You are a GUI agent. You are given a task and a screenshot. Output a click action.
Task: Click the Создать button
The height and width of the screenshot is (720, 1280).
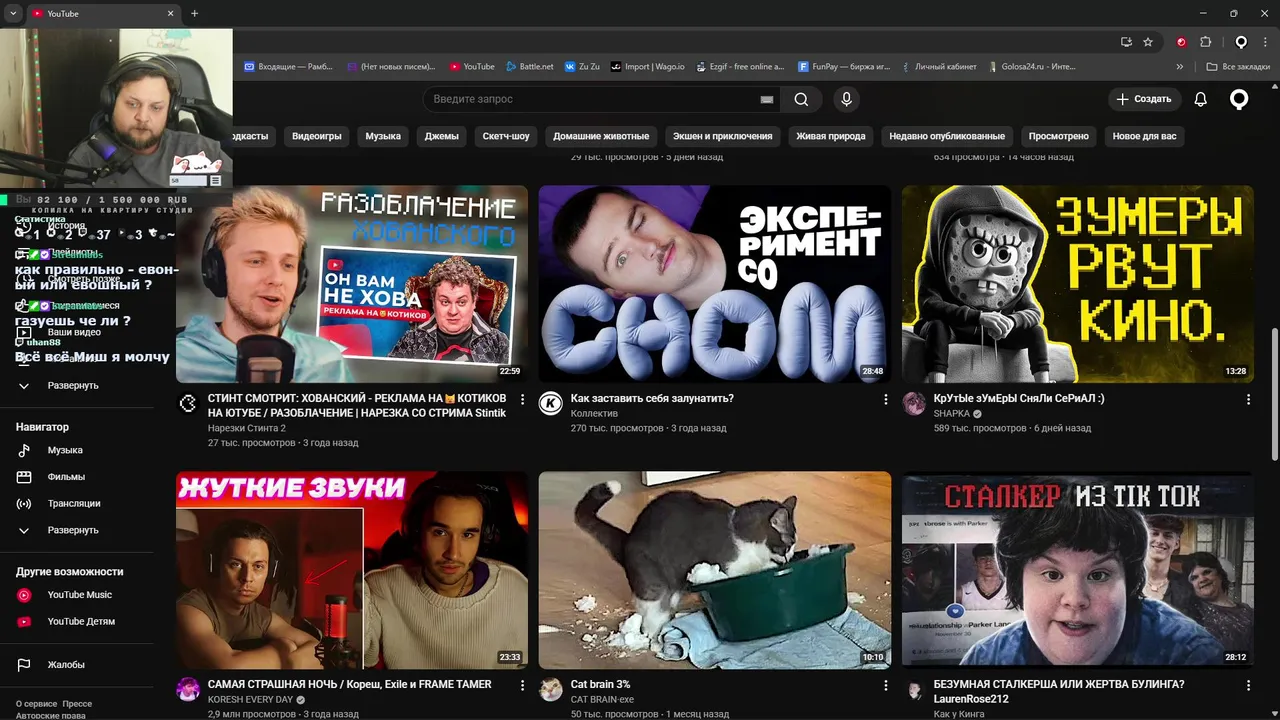pyautogui.click(x=1144, y=99)
